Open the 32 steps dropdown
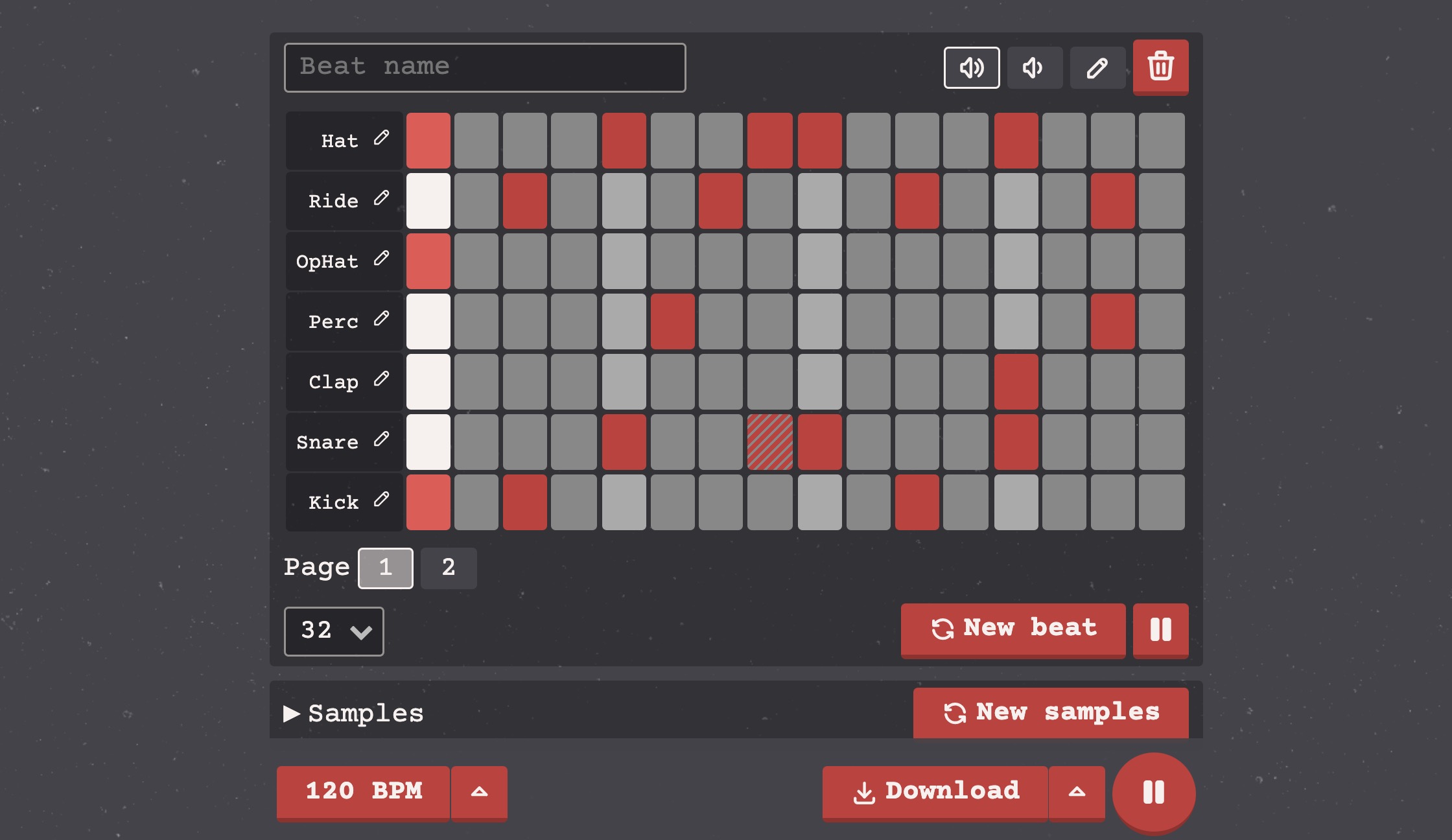 coord(334,631)
